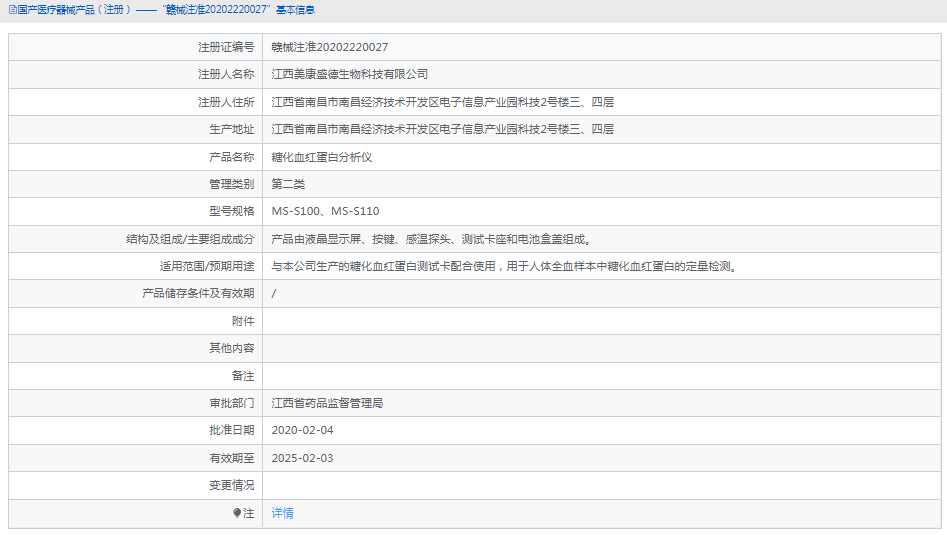
Task: Click approving authority 江西省药品监督管理局
Action: 327,403
